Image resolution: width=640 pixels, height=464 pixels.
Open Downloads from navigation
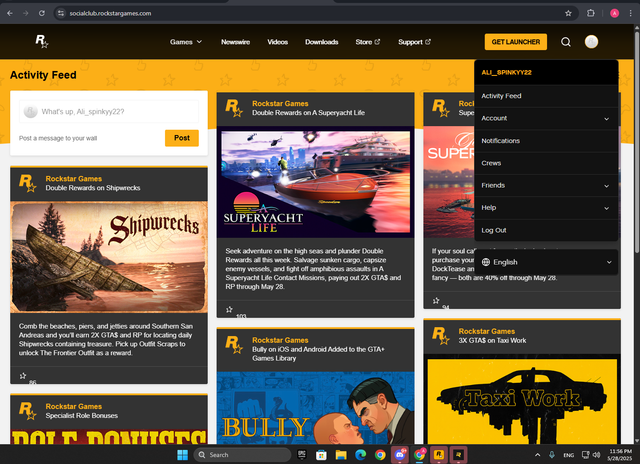[322, 42]
